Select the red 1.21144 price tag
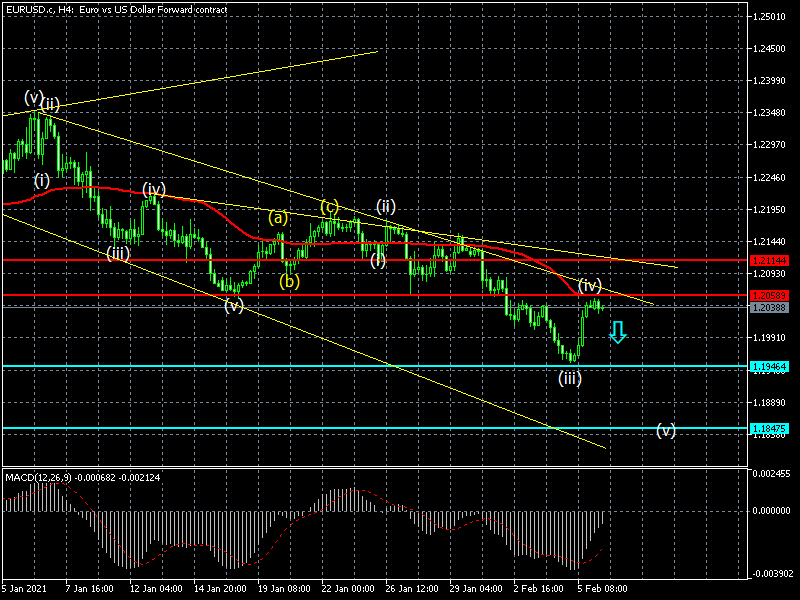Image resolution: width=800 pixels, height=600 pixels. click(x=769, y=261)
